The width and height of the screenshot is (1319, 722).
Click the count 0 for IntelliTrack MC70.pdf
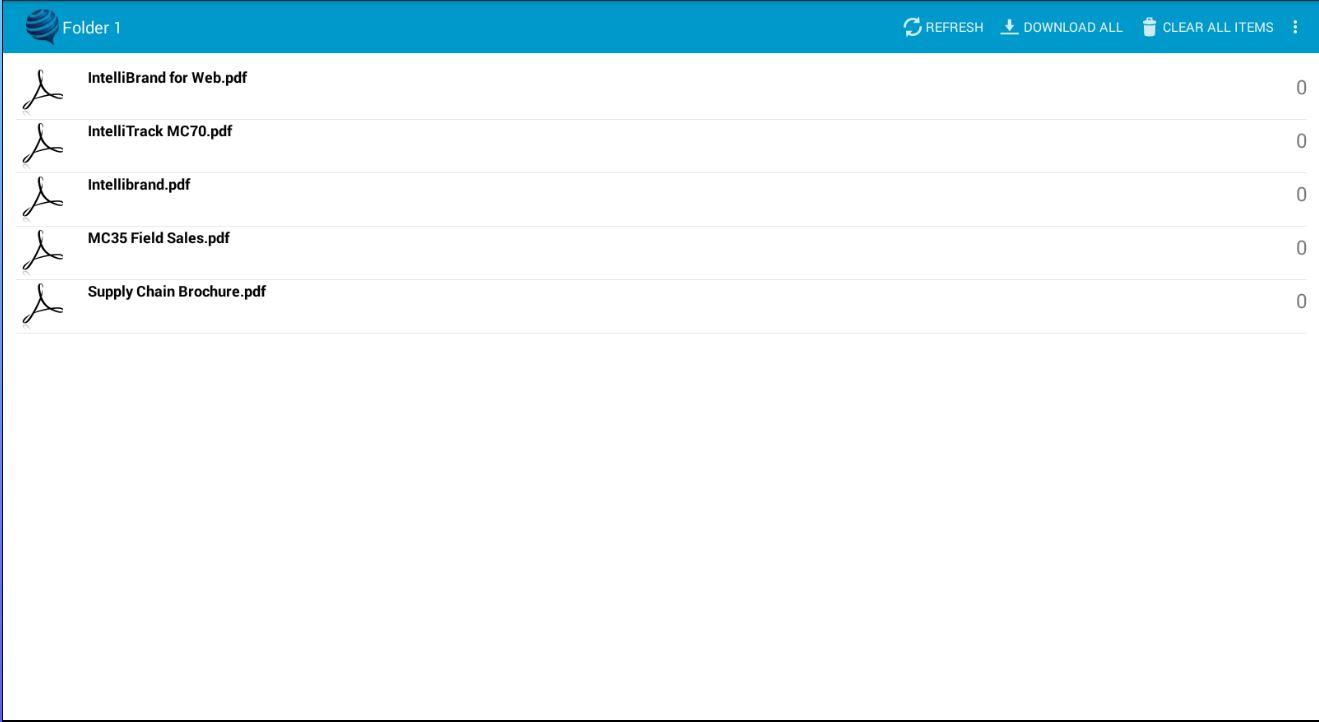1301,142
